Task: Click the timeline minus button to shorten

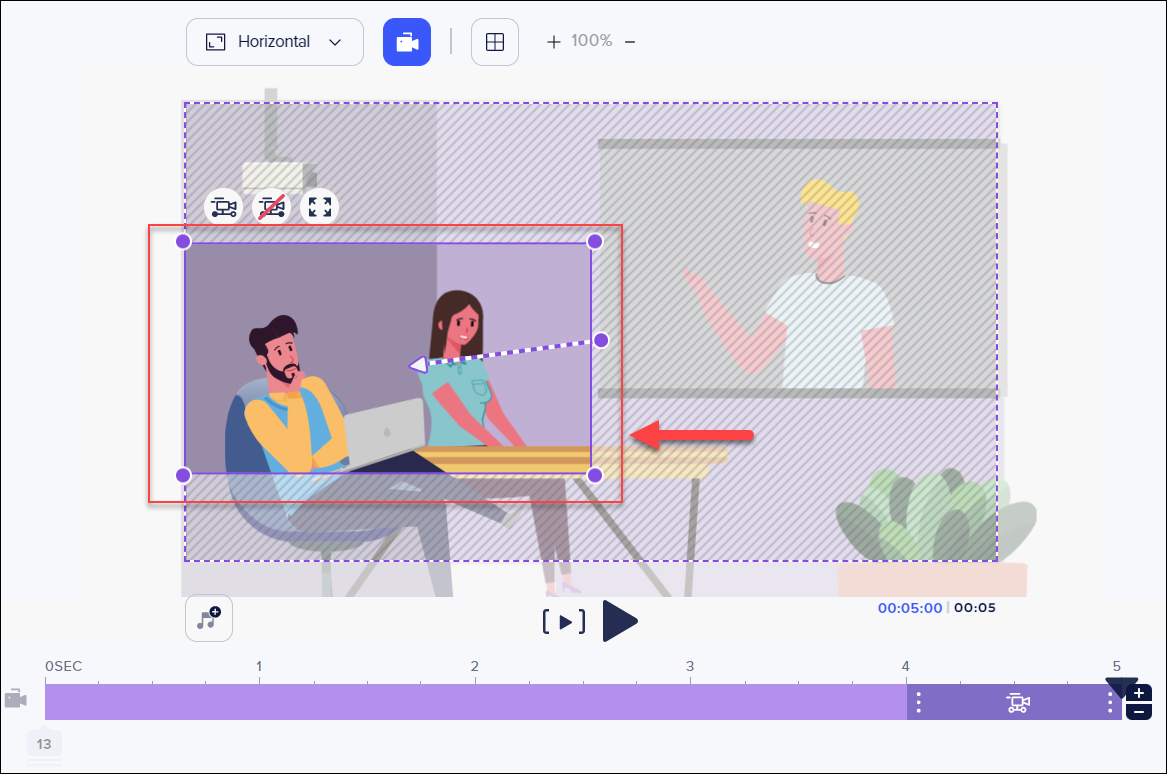Action: click(1139, 712)
